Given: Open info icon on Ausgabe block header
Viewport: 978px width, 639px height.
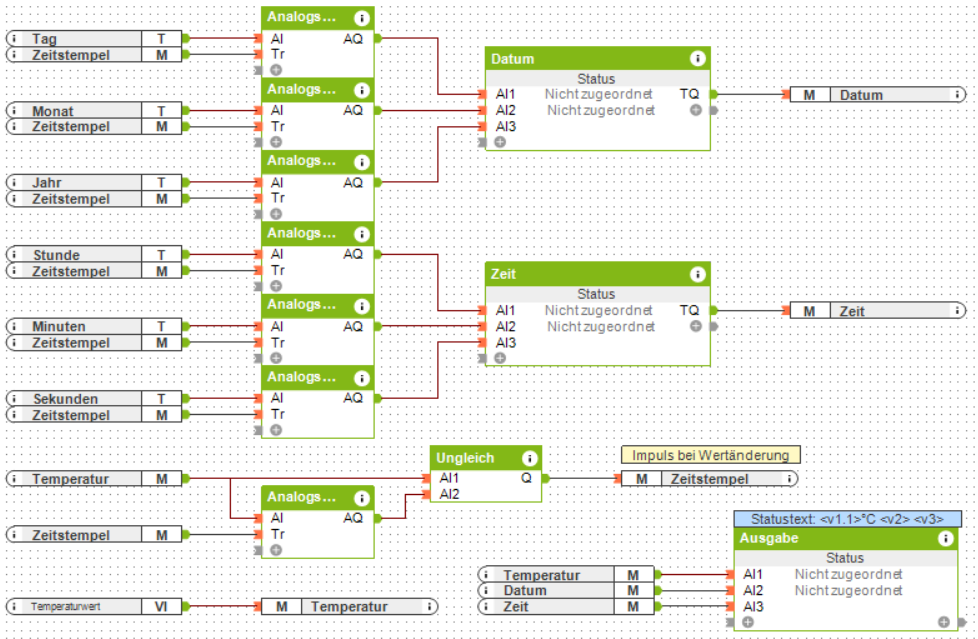Looking at the screenshot, I should point(946,539).
